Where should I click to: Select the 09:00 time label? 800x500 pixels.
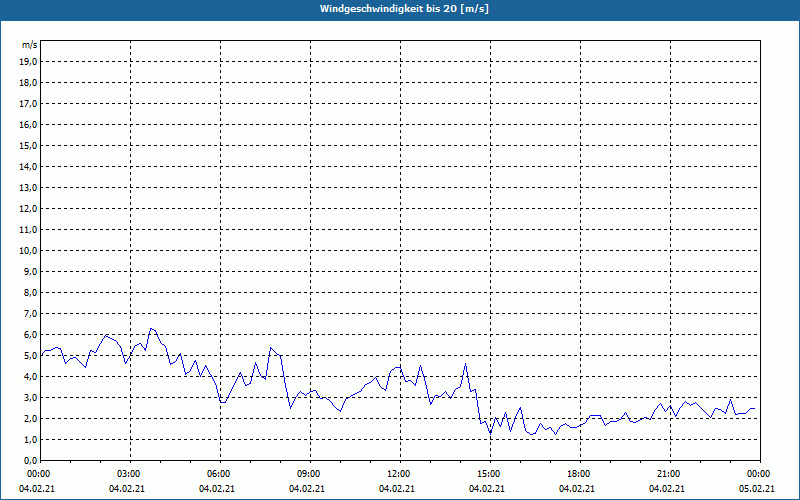[x=310, y=474]
